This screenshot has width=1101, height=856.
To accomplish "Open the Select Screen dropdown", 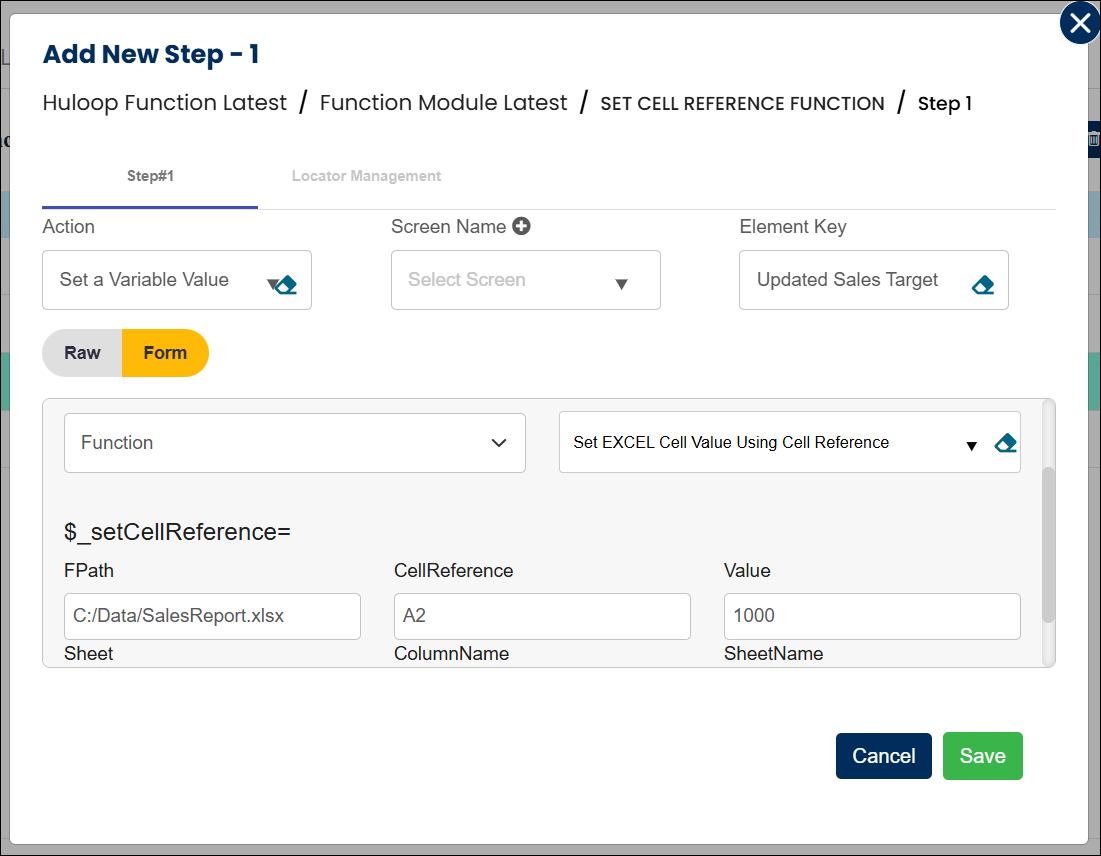I will point(525,280).
